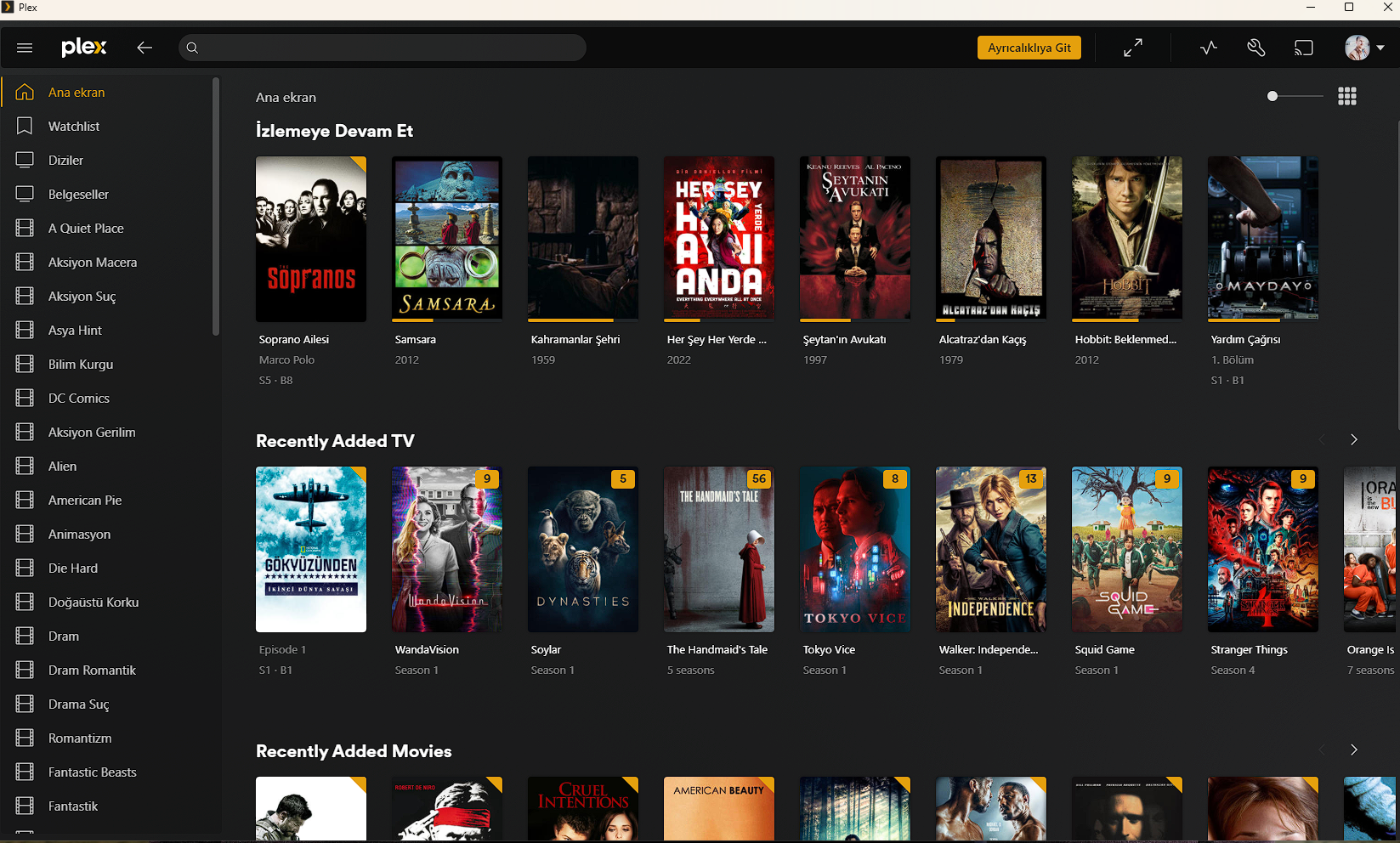Click the Fantastic Beasts film icon

pos(25,772)
